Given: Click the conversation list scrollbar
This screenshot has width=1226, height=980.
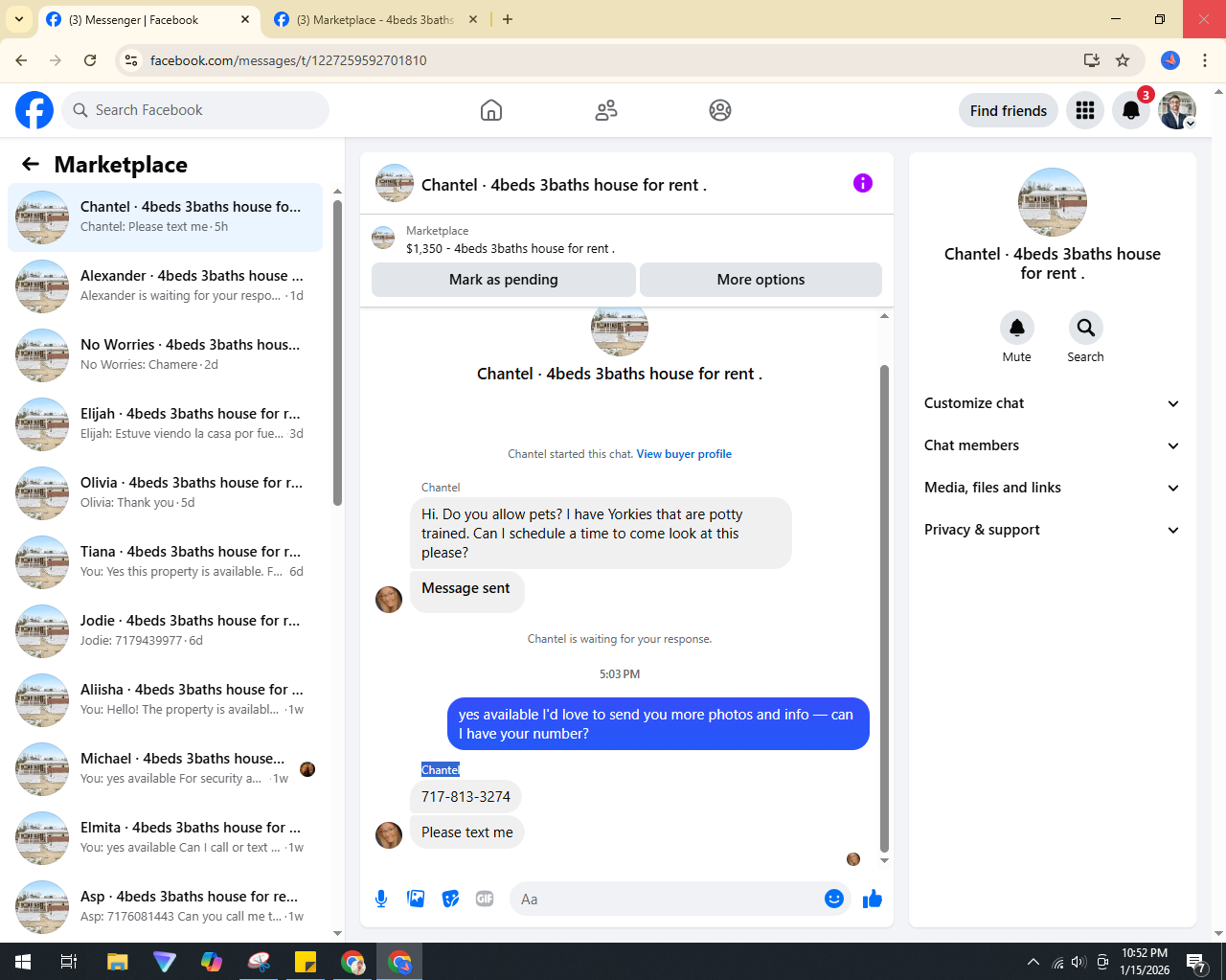Looking at the screenshot, I should [x=337, y=353].
